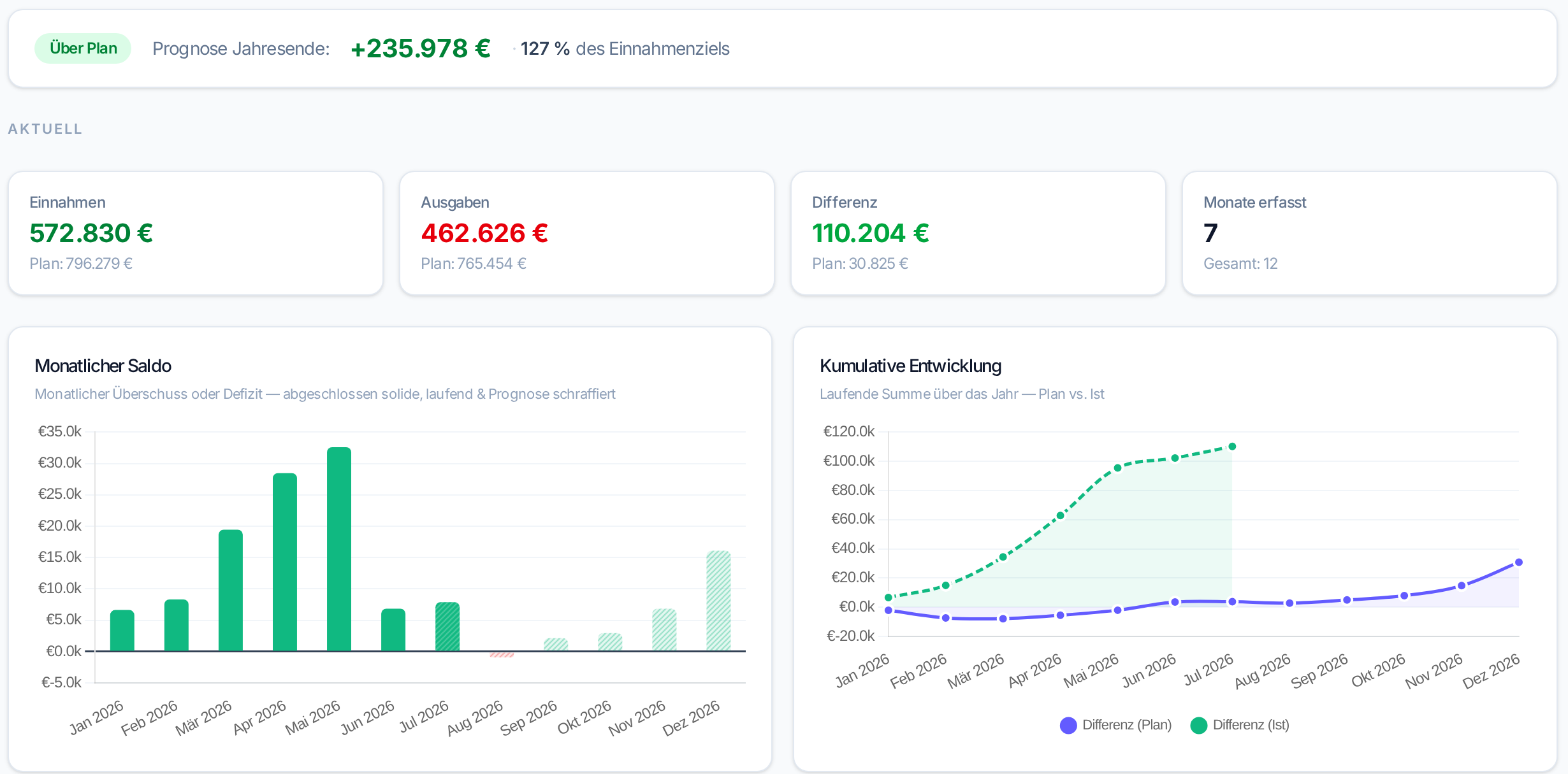Click the "AKTUELL" section heading
The image size is (1568, 774).
click(45, 129)
